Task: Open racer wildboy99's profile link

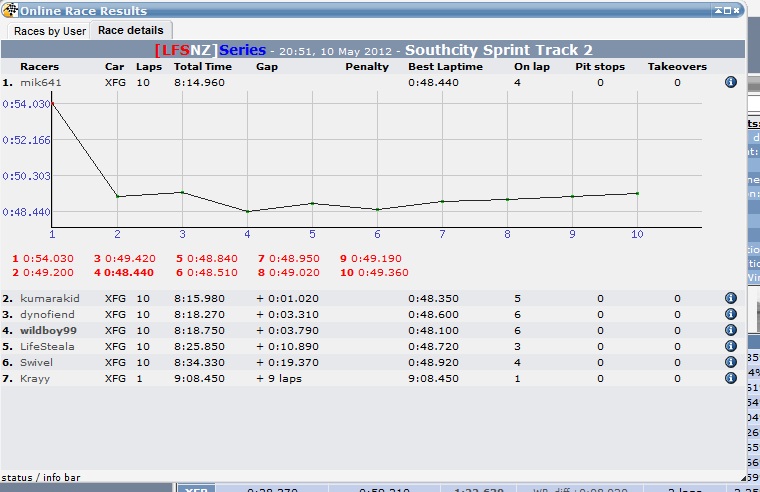Action: [48, 331]
